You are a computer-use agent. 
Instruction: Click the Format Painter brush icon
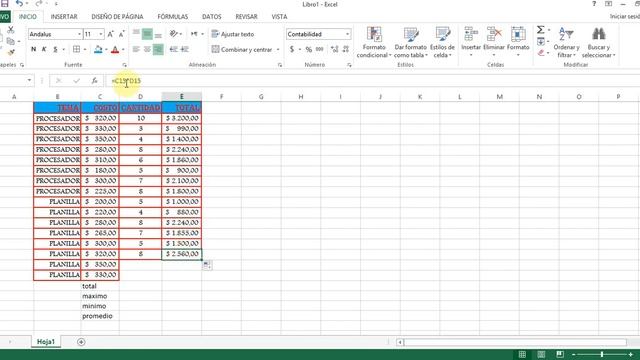point(11,52)
